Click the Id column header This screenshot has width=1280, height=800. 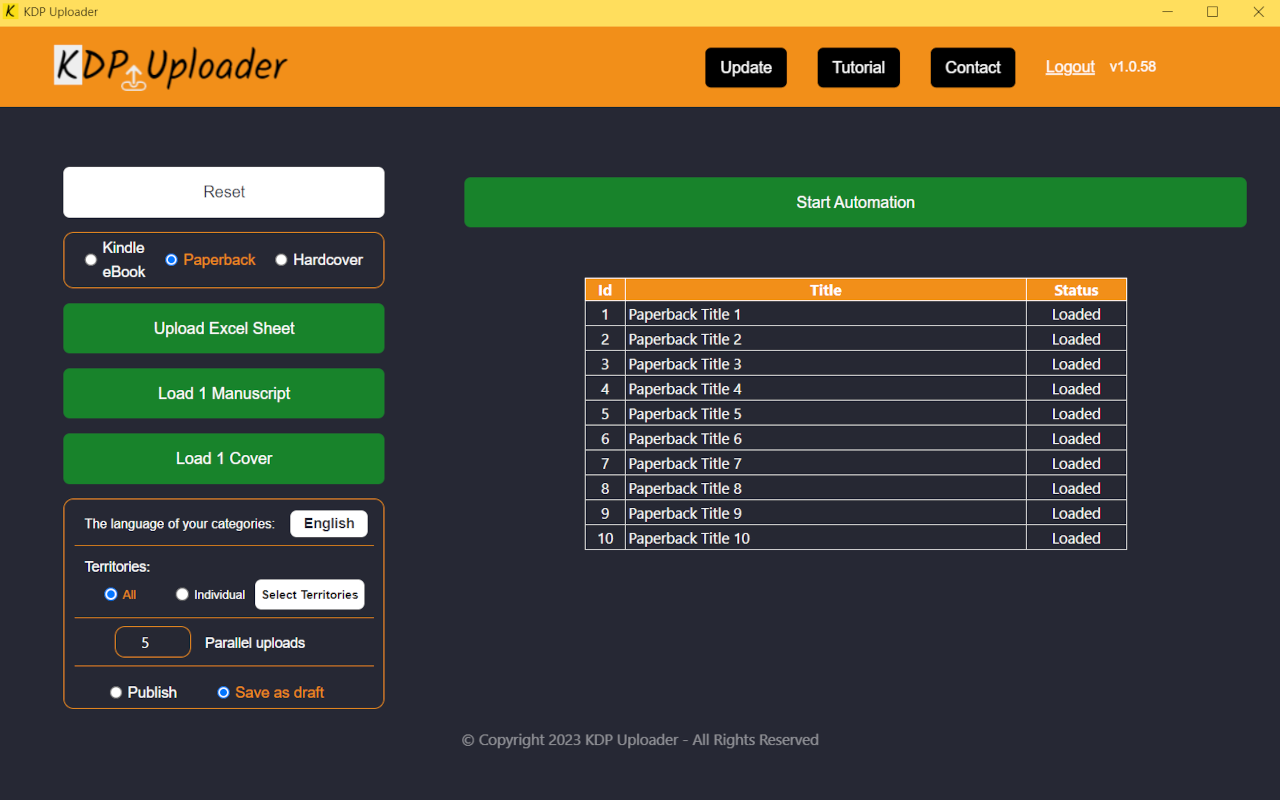pos(605,290)
